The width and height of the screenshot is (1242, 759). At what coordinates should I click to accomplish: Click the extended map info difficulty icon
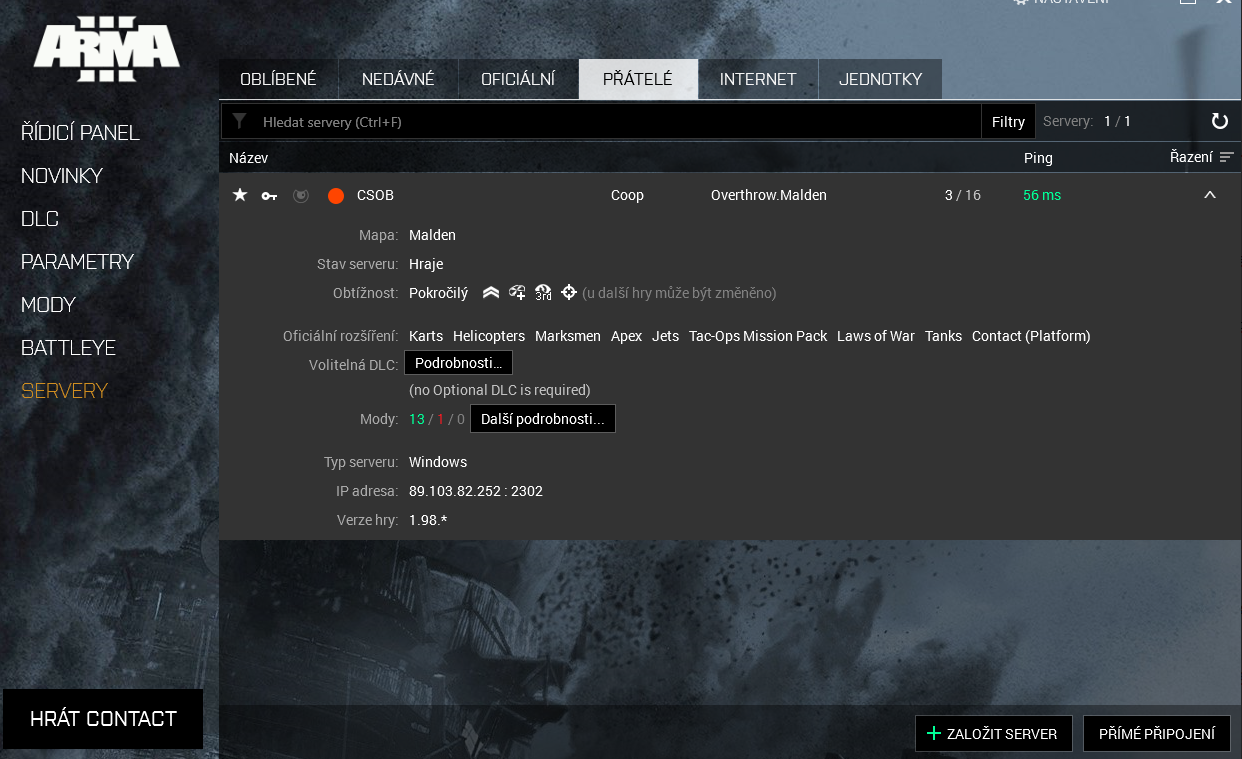[x=516, y=292]
